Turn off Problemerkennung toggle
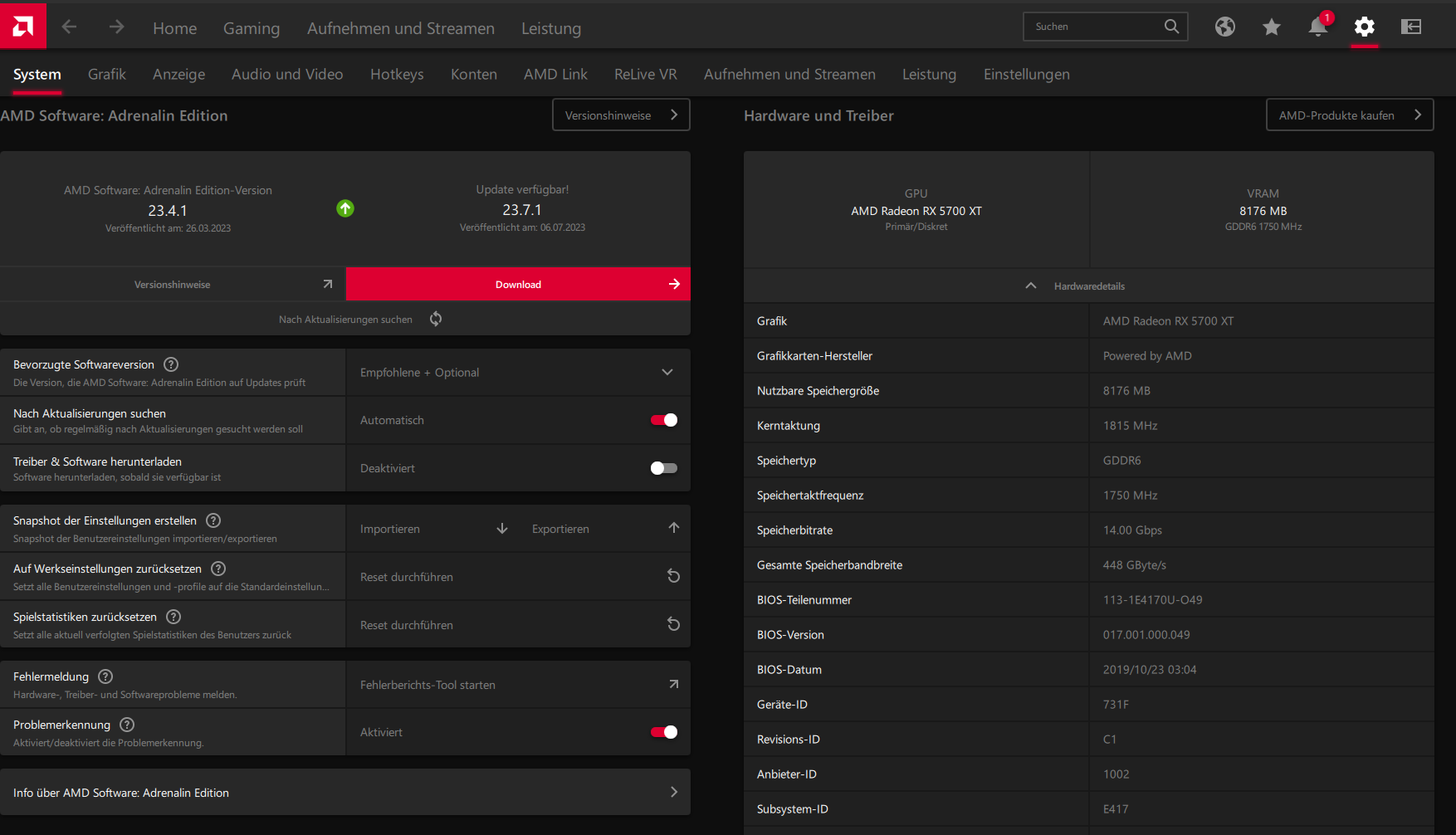Viewport: 1456px width, 835px height. 664,732
